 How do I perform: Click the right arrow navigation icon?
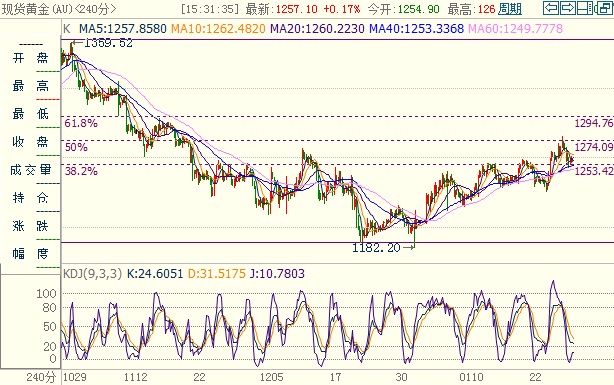pos(567,8)
